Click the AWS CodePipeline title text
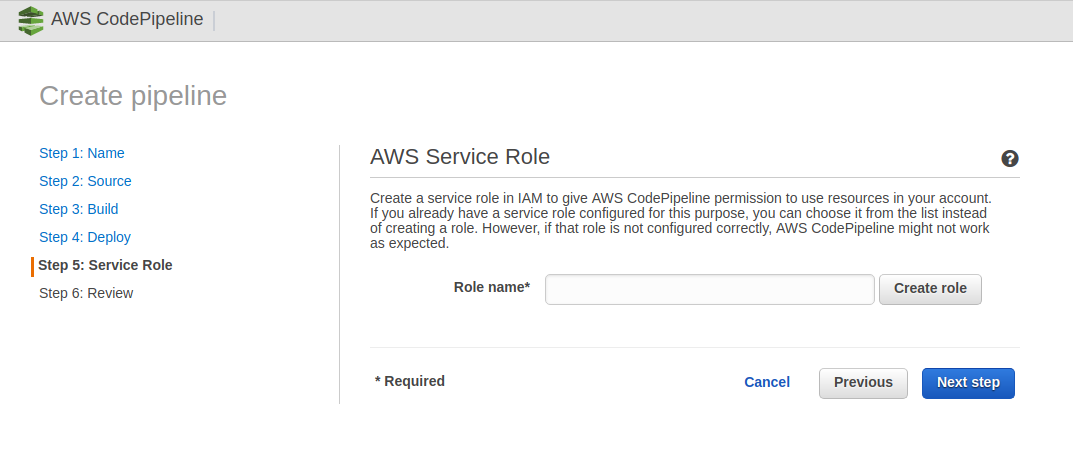 127,20
